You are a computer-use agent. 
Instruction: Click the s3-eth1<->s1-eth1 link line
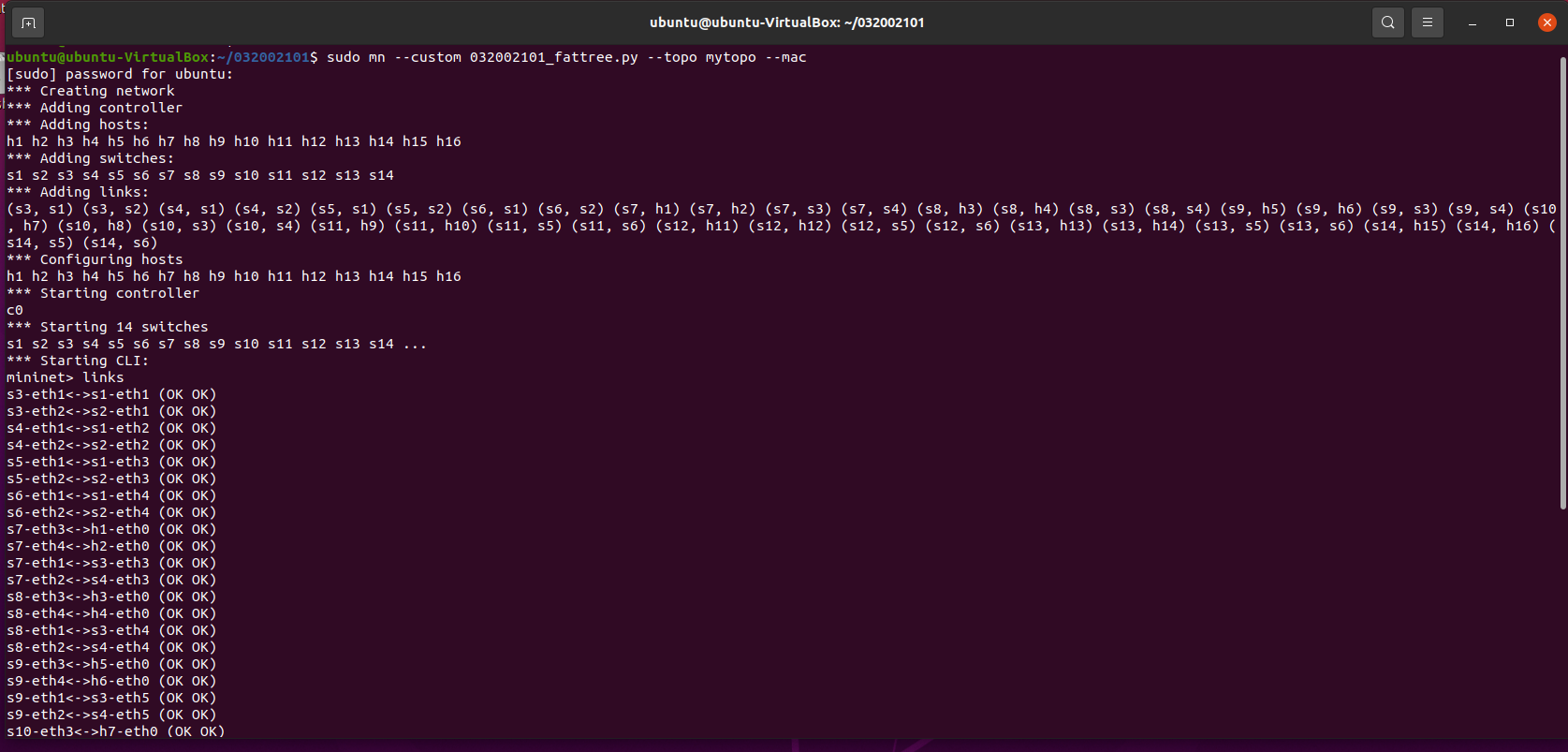[111, 394]
